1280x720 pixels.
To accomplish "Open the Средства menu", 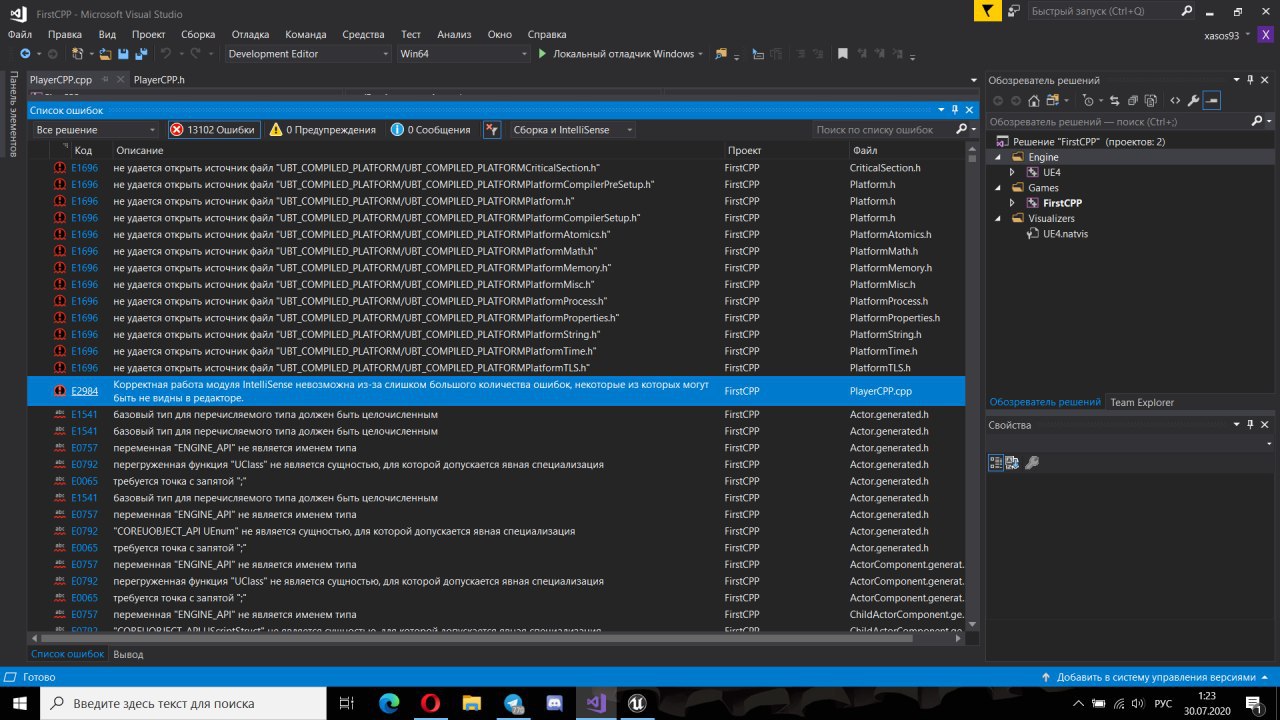I will click(x=363, y=34).
